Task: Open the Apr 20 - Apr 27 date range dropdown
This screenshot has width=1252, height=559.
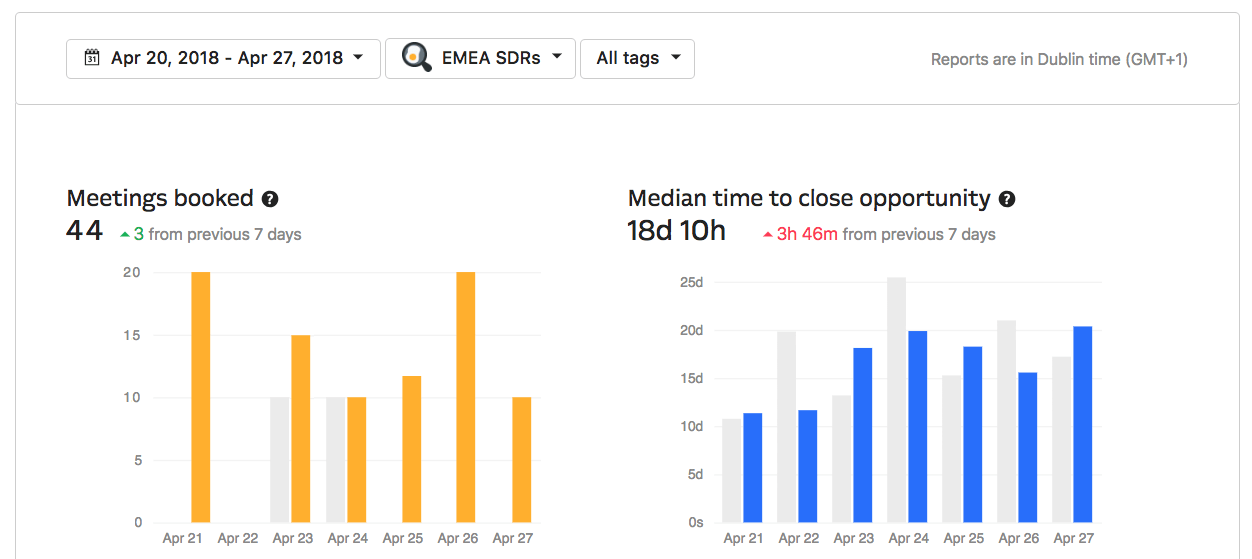Action: coord(223,58)
